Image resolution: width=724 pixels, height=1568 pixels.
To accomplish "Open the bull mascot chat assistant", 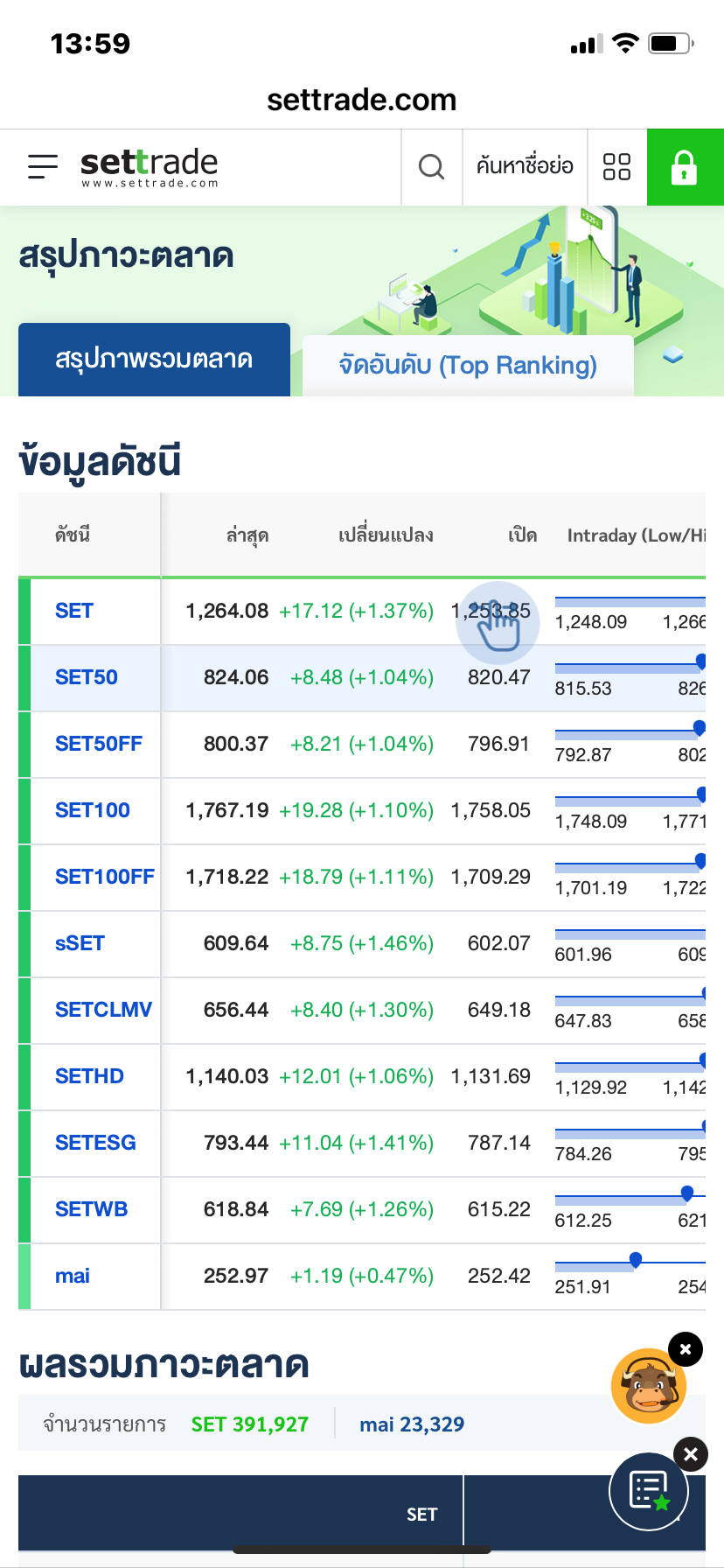I will 648,1386.
